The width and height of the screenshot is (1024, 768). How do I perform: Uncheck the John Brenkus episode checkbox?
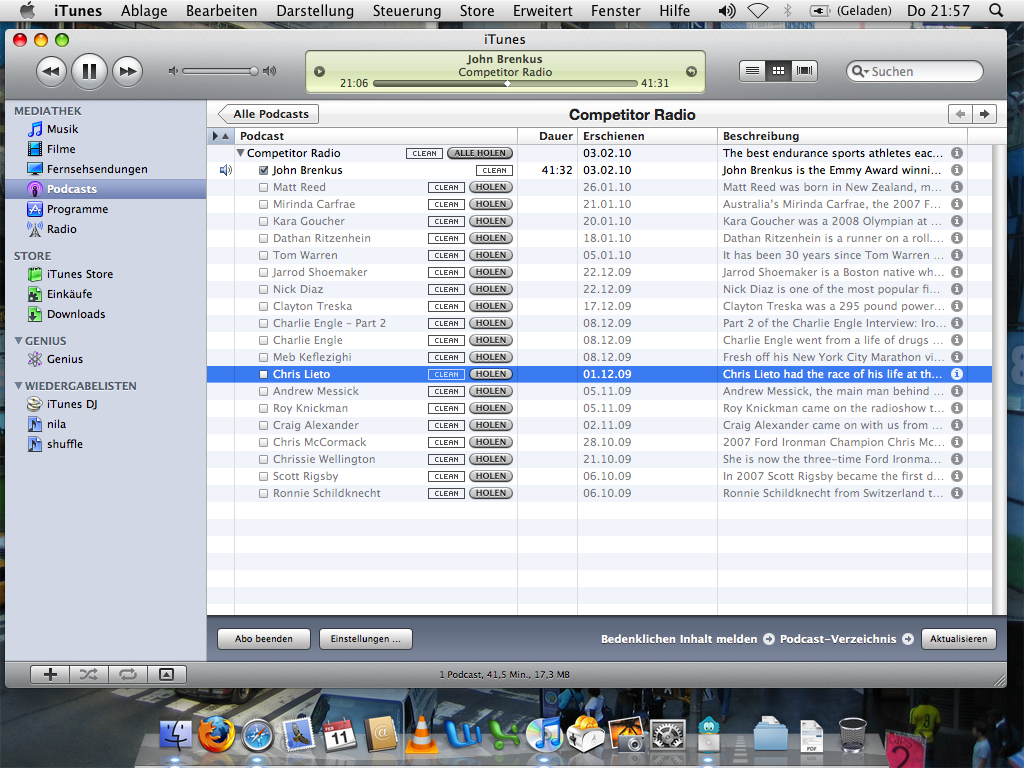tap(264, 170)
